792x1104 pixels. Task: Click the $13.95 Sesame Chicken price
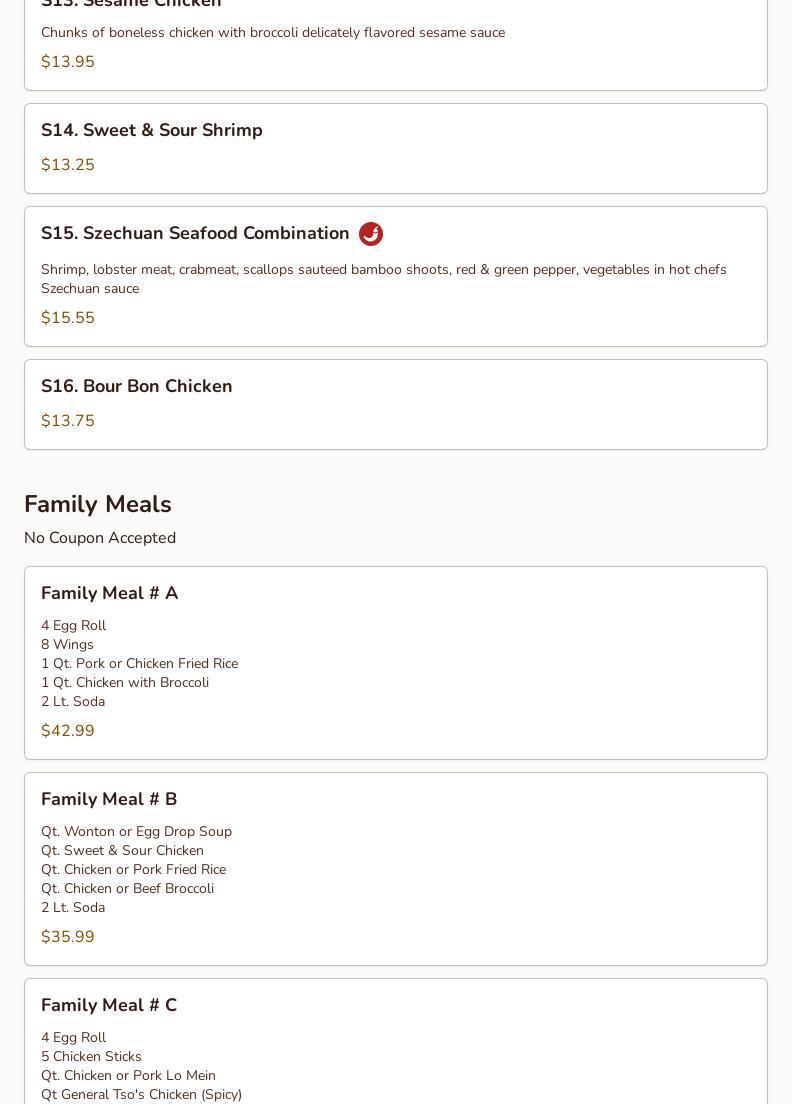(x=68, y=62)
